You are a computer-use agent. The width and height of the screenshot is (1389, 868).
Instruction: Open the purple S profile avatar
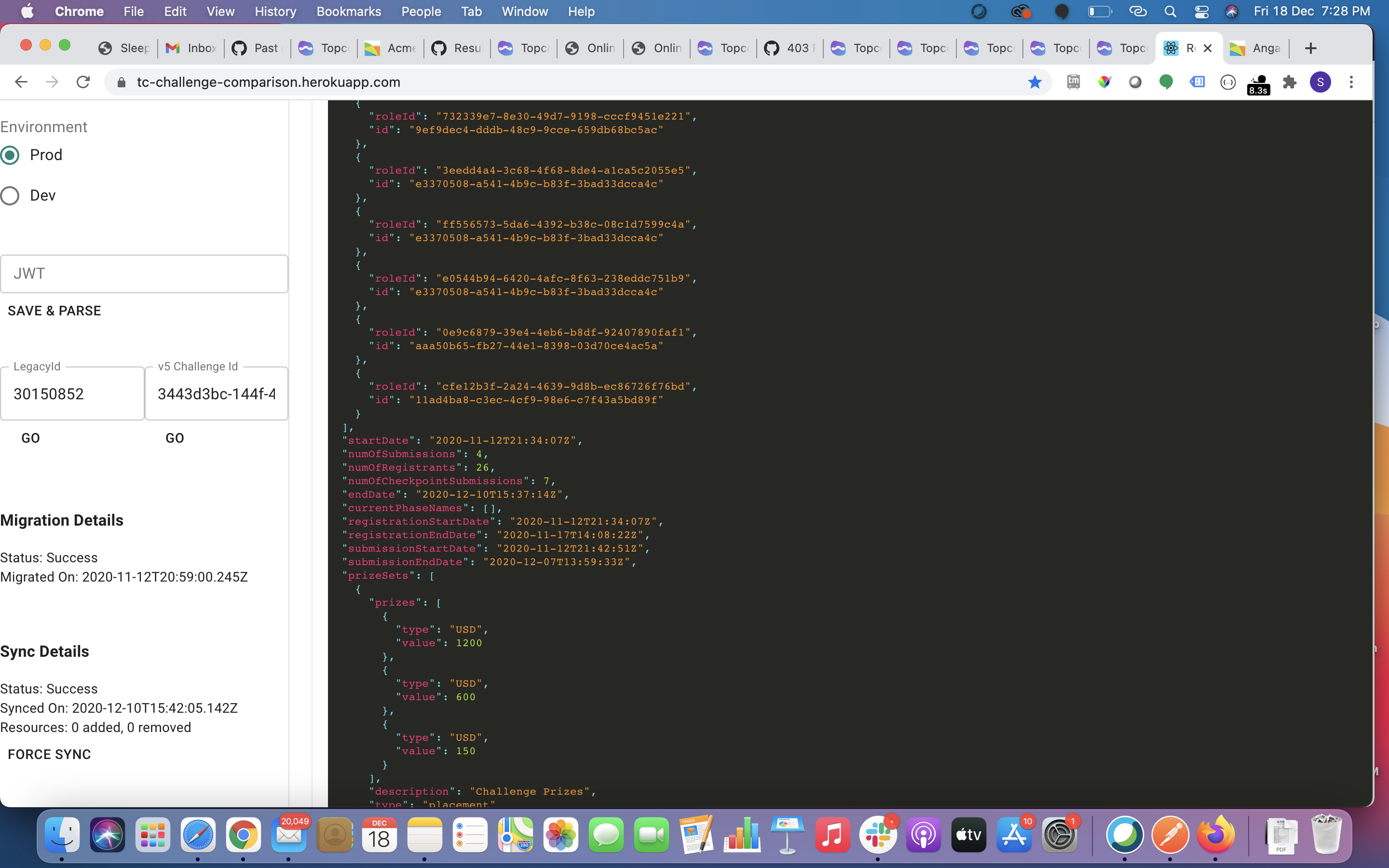point(1320,82)
